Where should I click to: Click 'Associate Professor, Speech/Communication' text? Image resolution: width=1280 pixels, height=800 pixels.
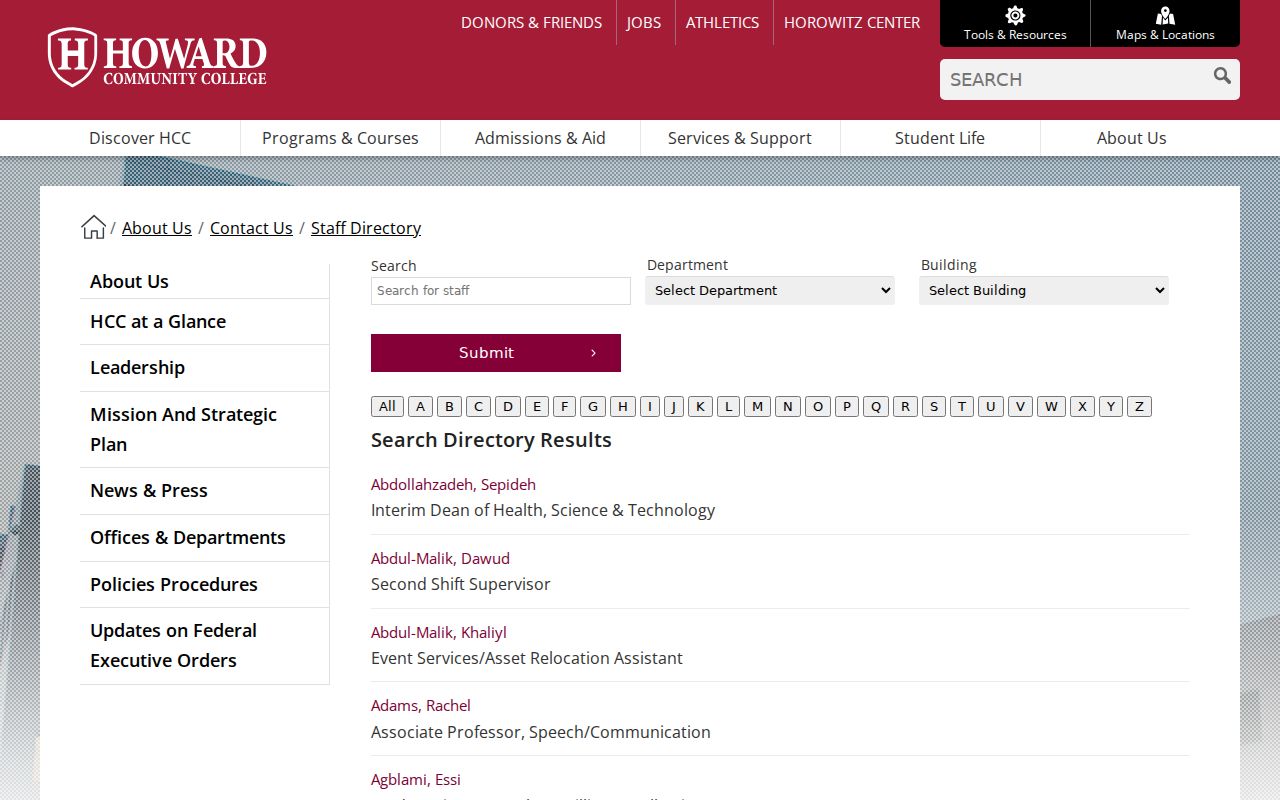pos(541,732)
